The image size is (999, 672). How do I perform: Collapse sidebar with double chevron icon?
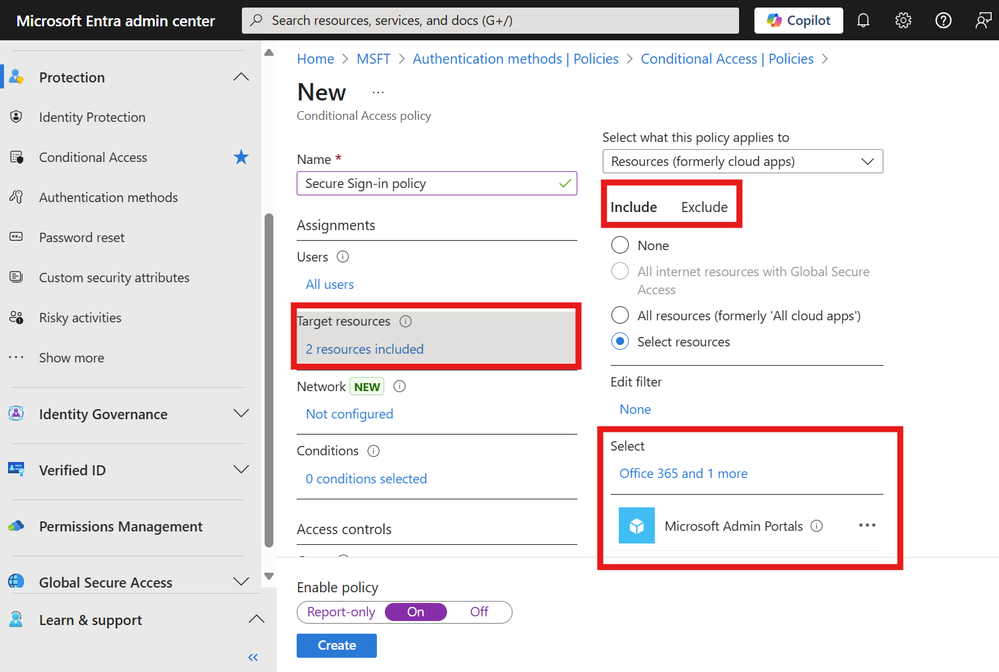(253, 657)
